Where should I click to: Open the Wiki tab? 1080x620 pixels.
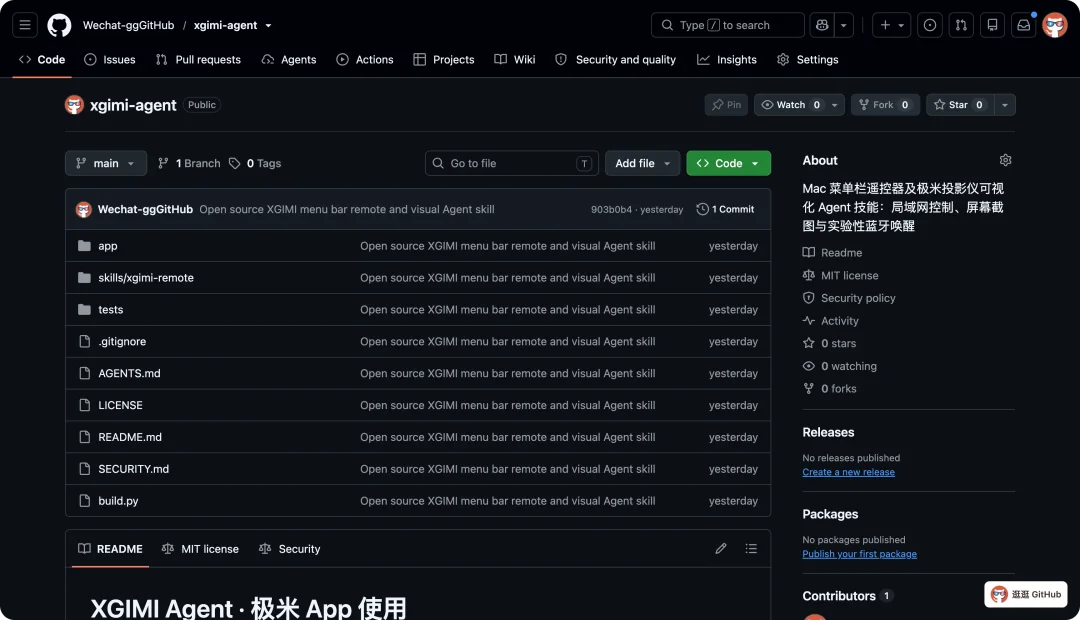(515, 60)
